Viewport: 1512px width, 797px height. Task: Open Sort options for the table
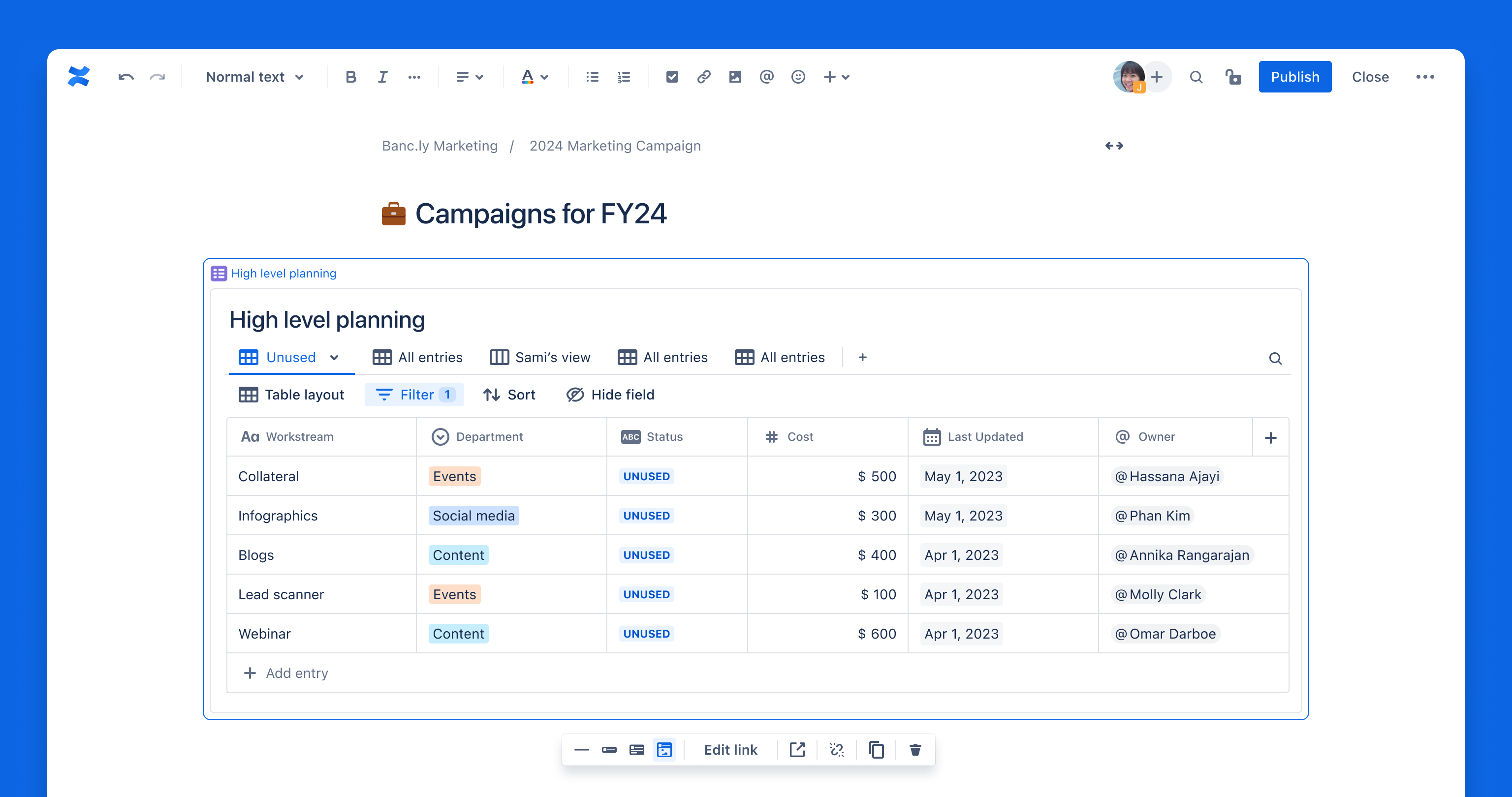509,395
